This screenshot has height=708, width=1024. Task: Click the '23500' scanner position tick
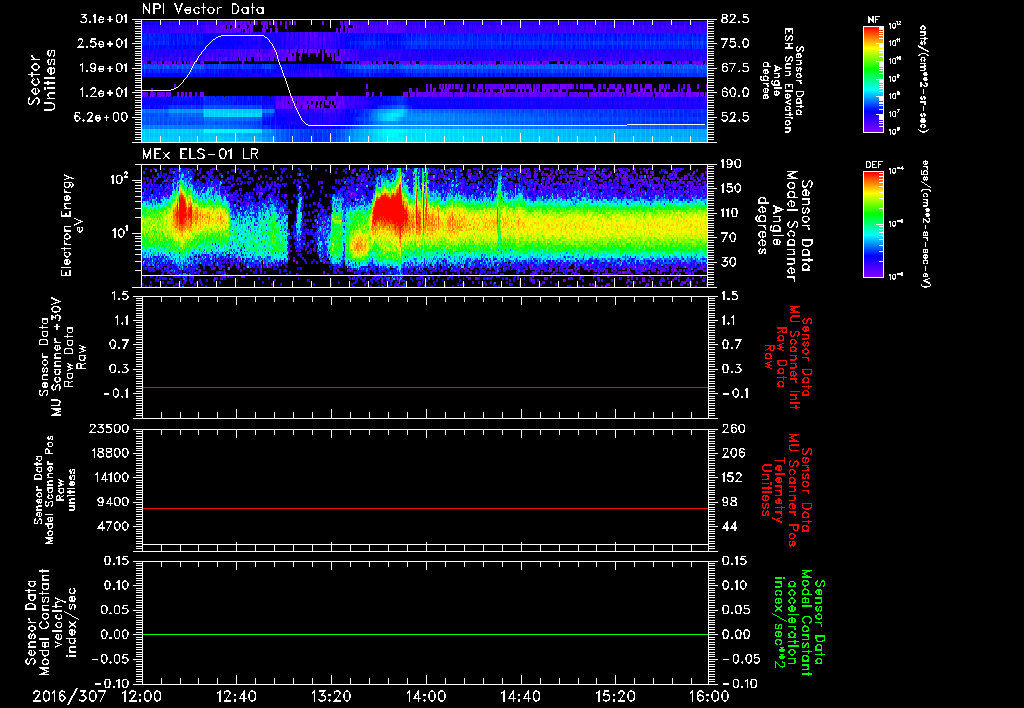(x=111, y=428)
